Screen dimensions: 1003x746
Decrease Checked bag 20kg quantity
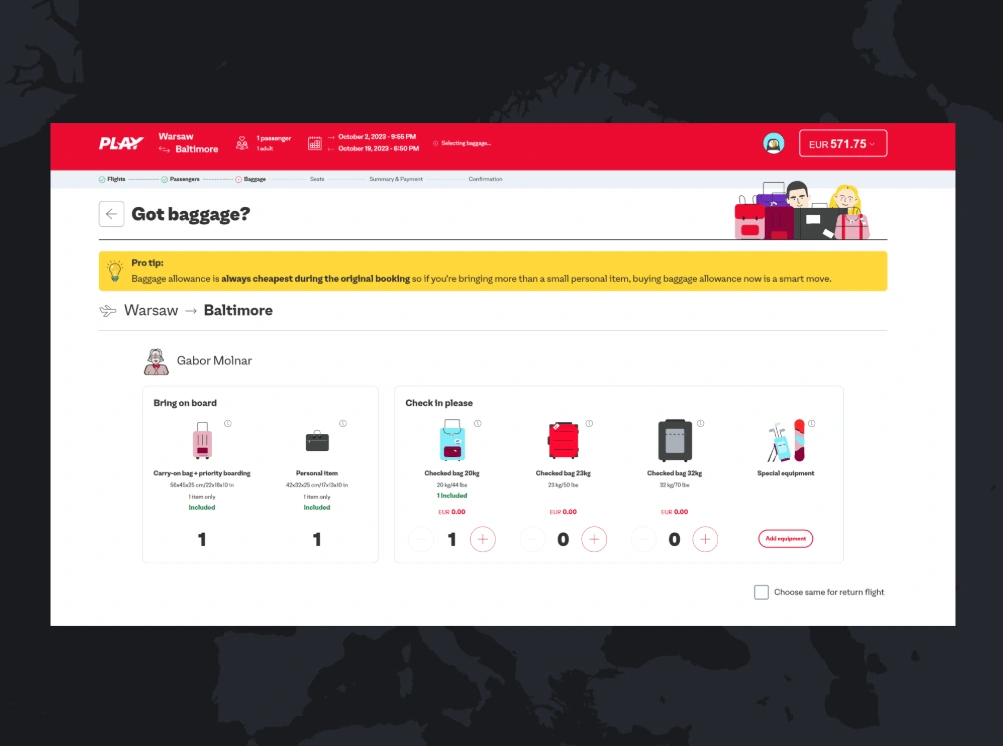pos(421,539)
